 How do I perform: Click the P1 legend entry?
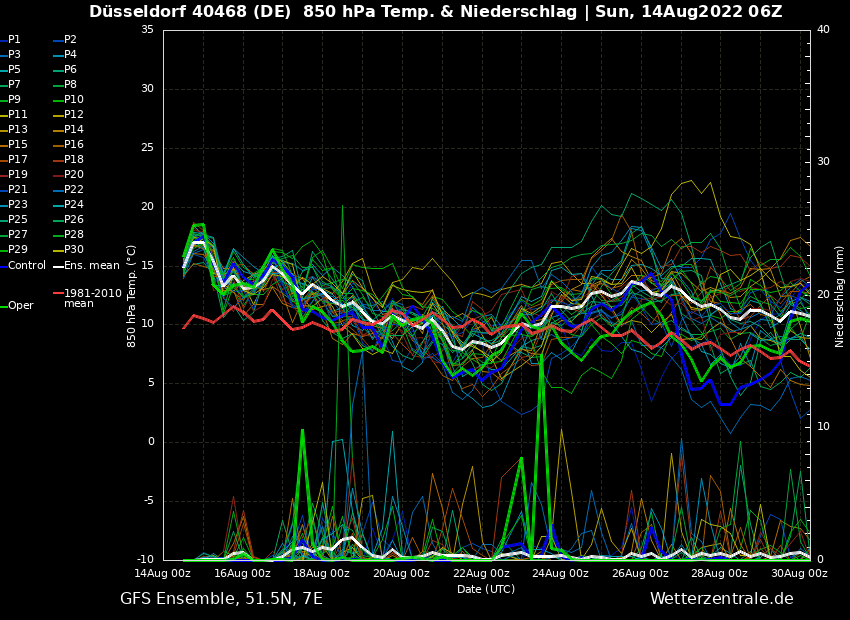[14, 40]
